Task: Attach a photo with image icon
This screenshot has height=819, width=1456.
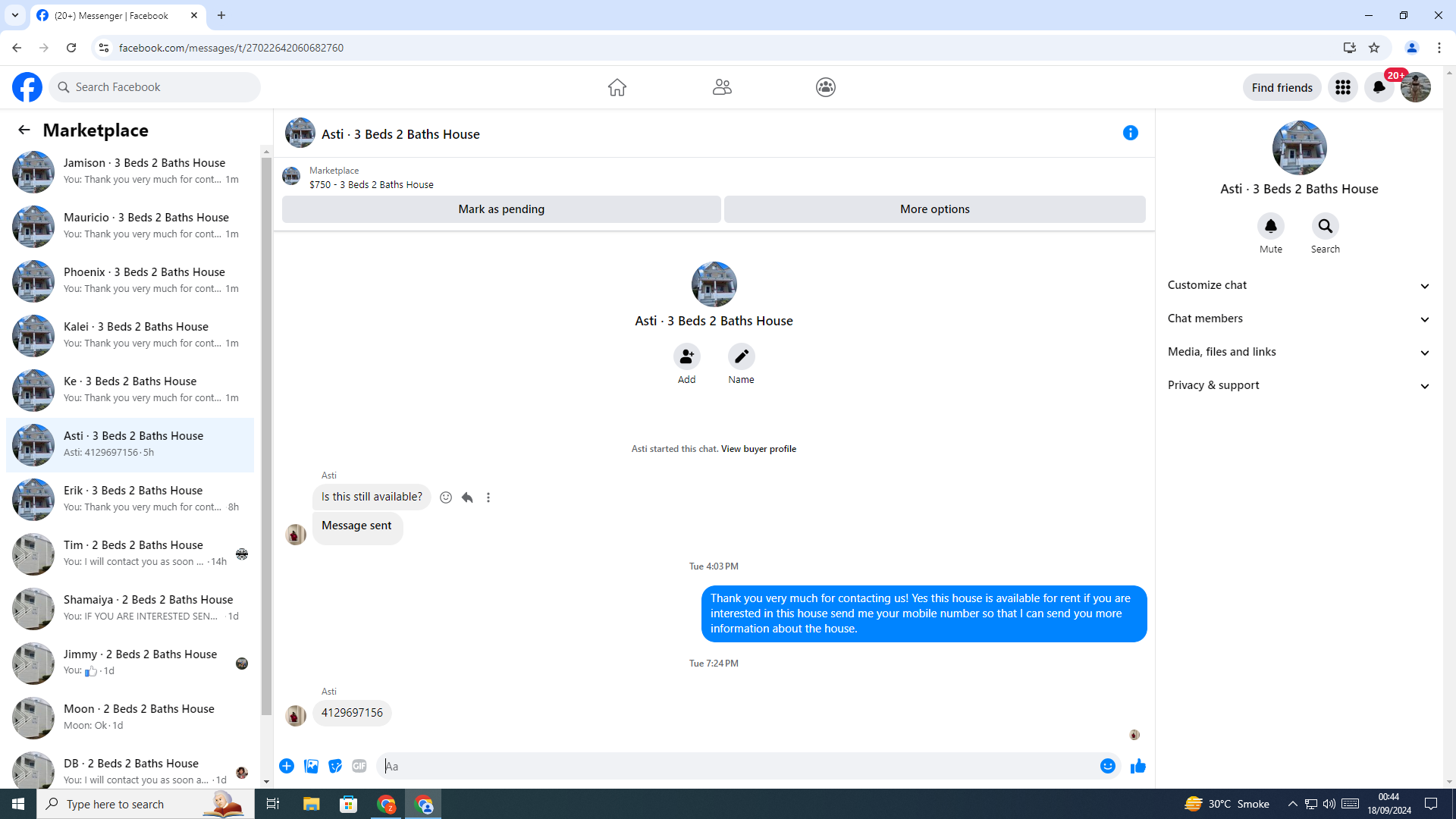Action: coord(311,767)
